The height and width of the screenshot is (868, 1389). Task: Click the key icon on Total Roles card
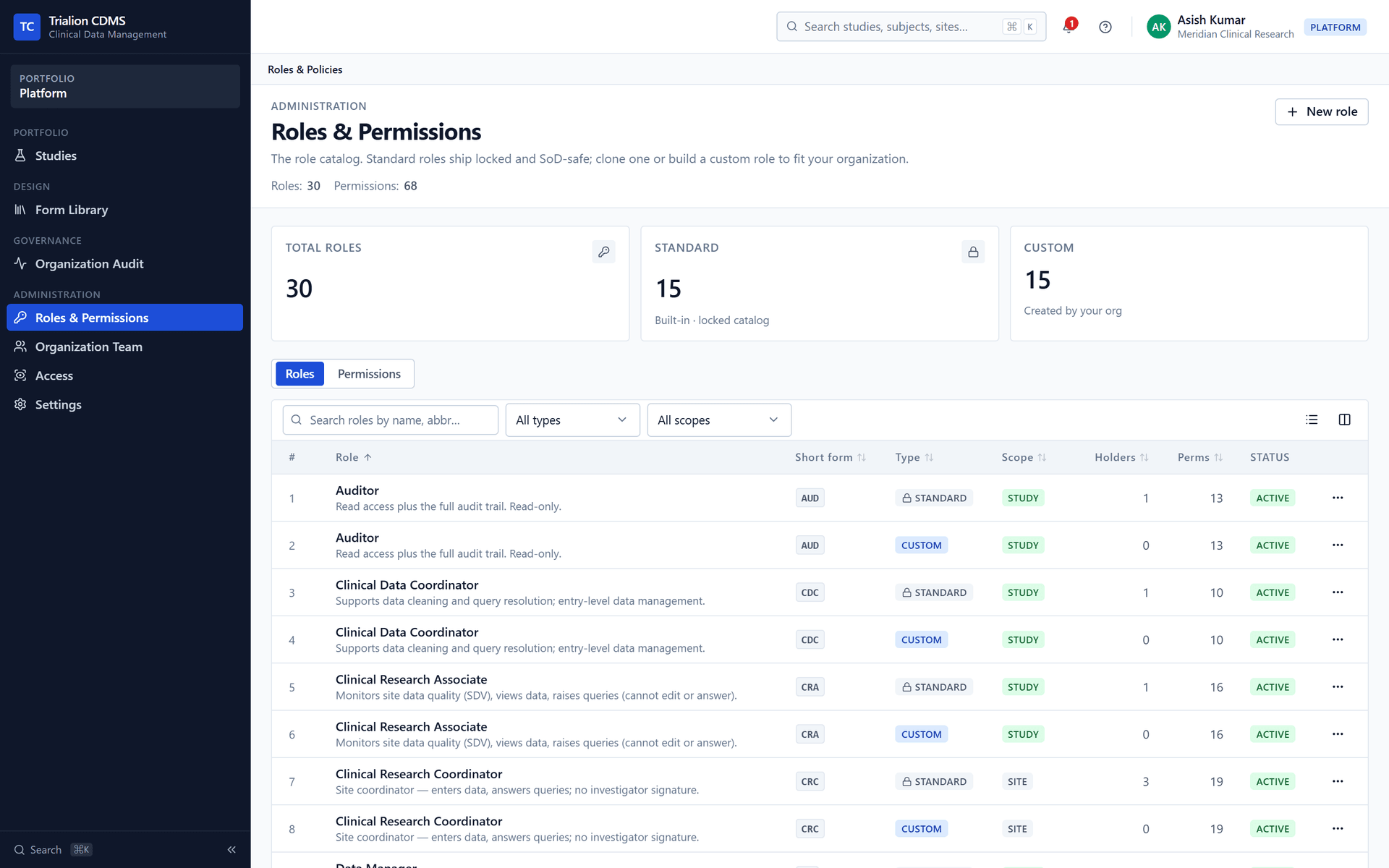(x=603, y=252)
